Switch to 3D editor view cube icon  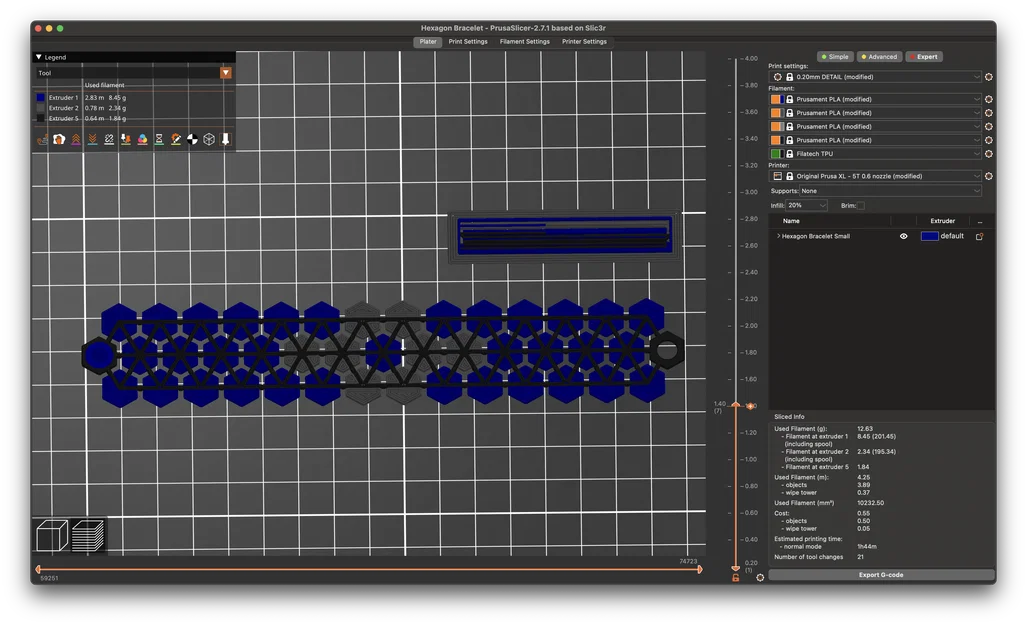pos(52,535)
